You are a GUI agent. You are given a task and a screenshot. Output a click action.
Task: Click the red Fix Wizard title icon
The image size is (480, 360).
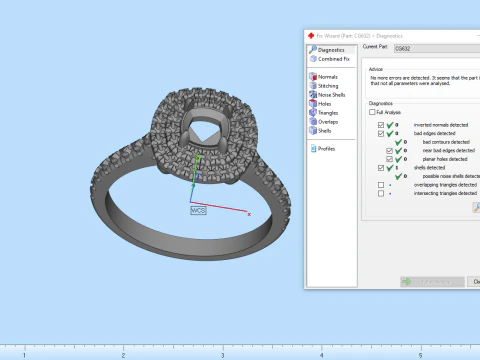pos(311,36)
